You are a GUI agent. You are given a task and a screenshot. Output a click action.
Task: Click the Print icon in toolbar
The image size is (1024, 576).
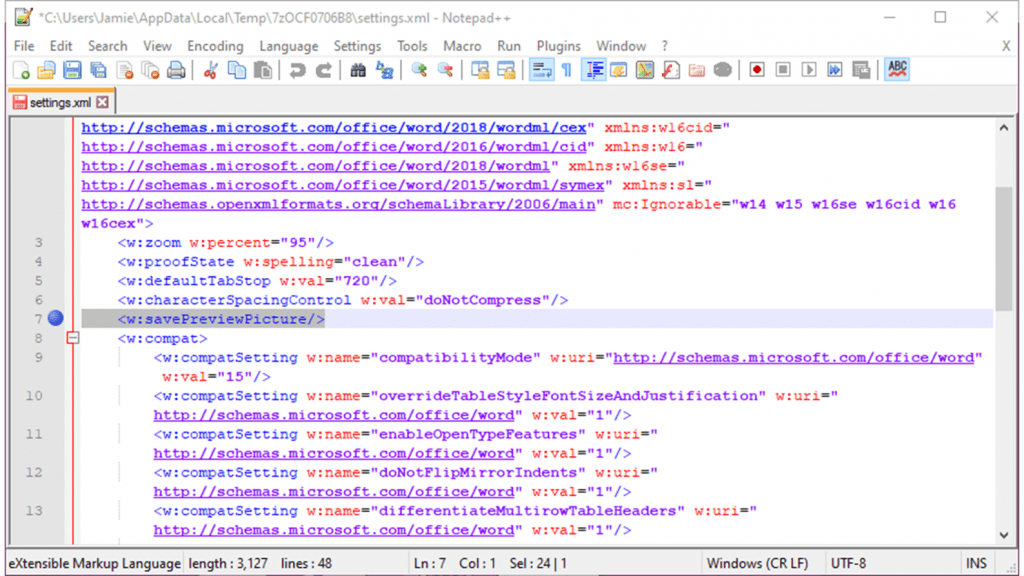(176, 70)
